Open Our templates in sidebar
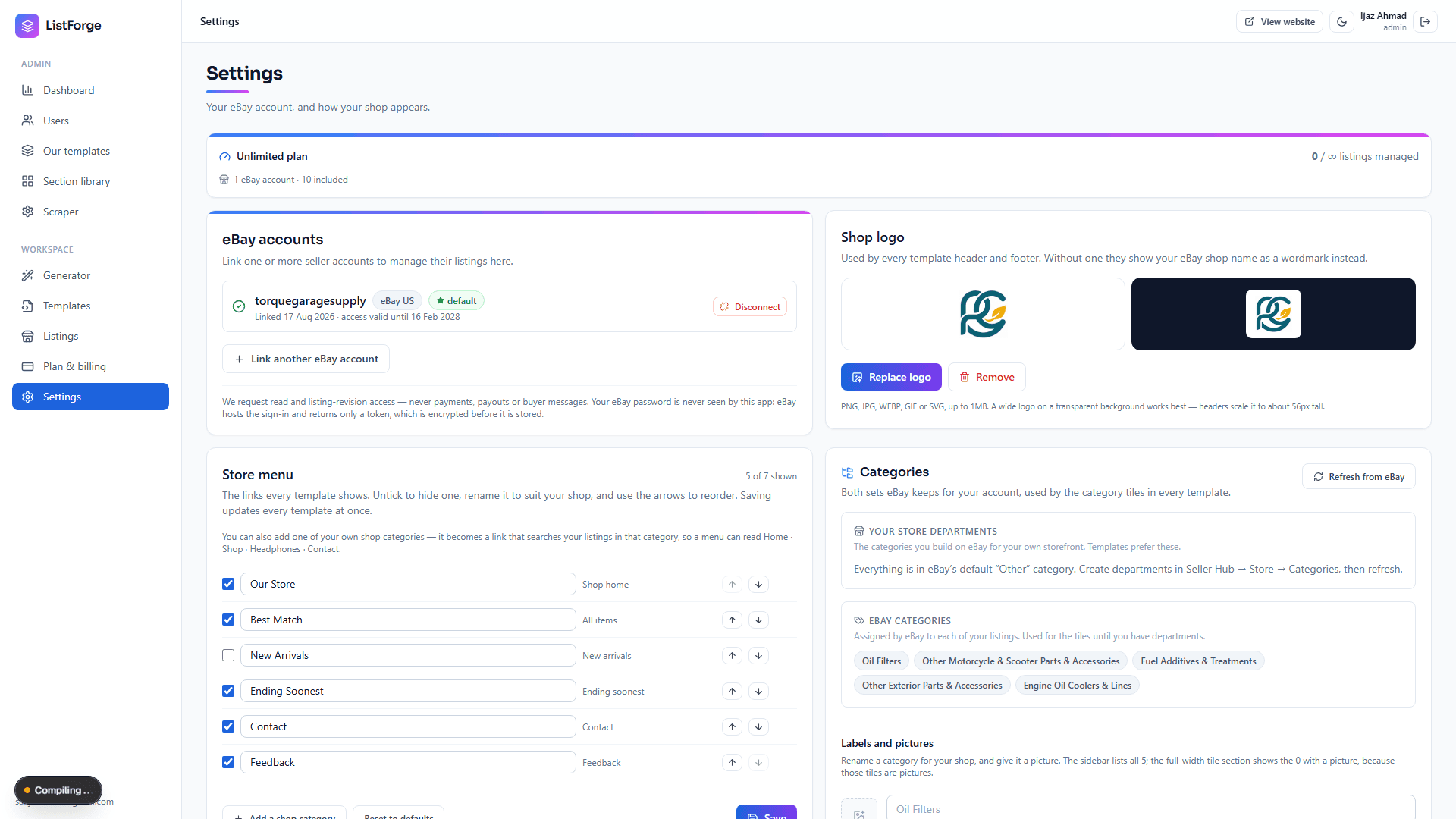Screen dimensions: 1456x819 (90, 151)
